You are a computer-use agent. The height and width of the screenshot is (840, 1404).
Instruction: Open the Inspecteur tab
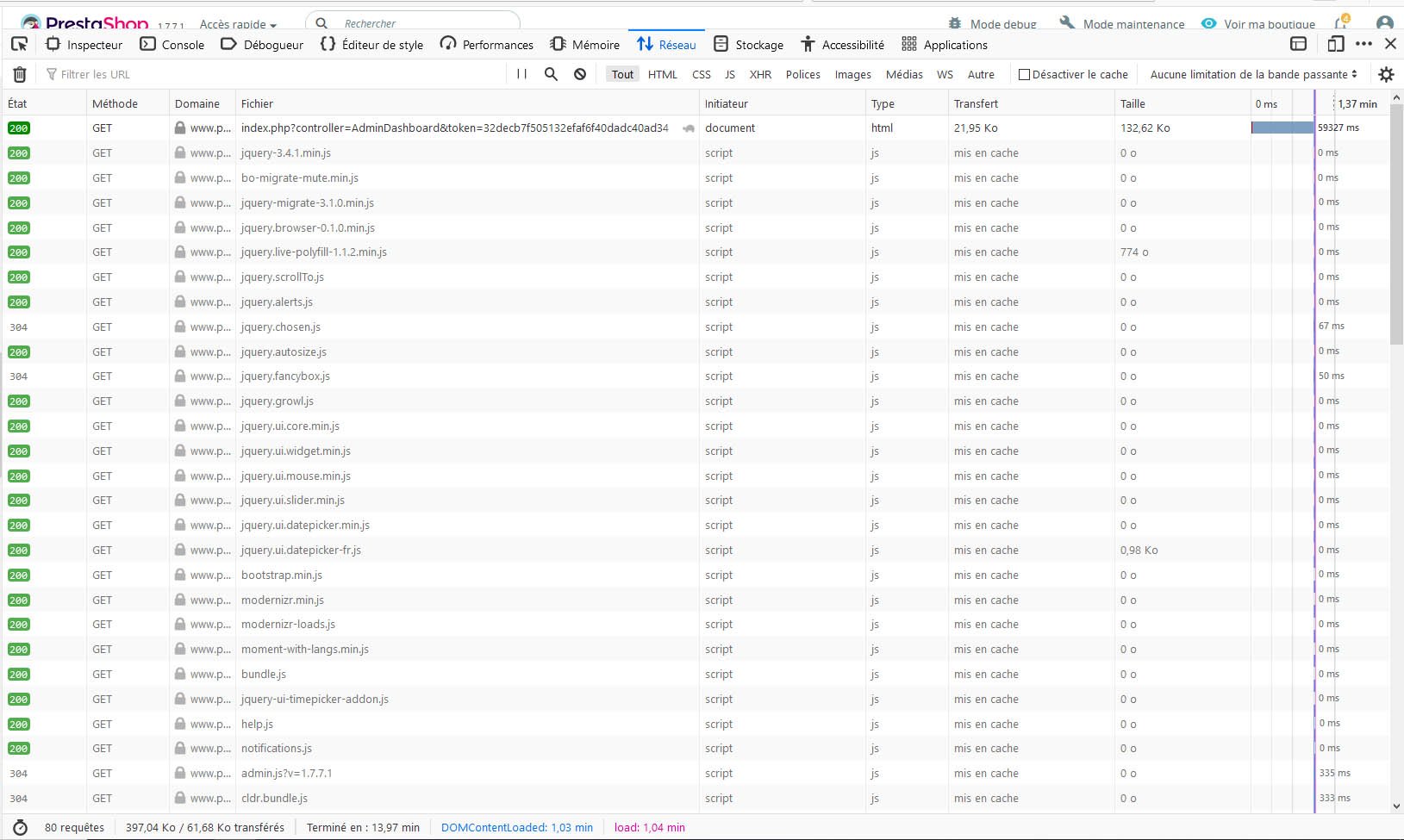[x=84, y=45]
